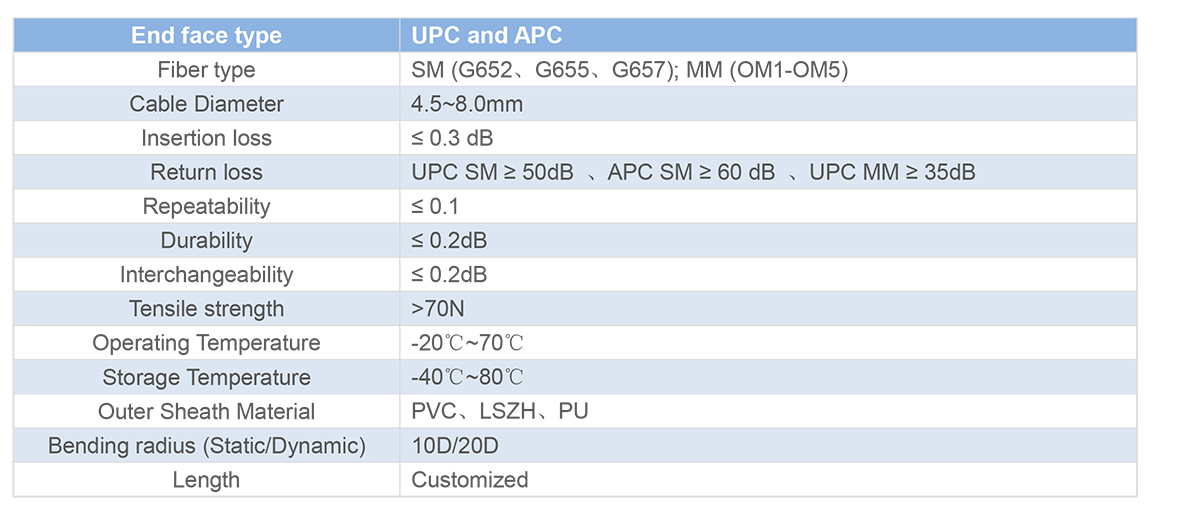This screenshot has width=1200, height=517.
Task: Select the ≤ 0.3 dB value
Action: [452, 138]
